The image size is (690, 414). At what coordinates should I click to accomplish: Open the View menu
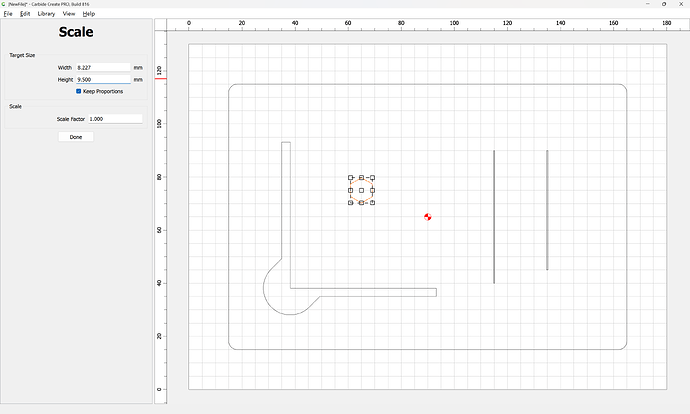point(69,14)
